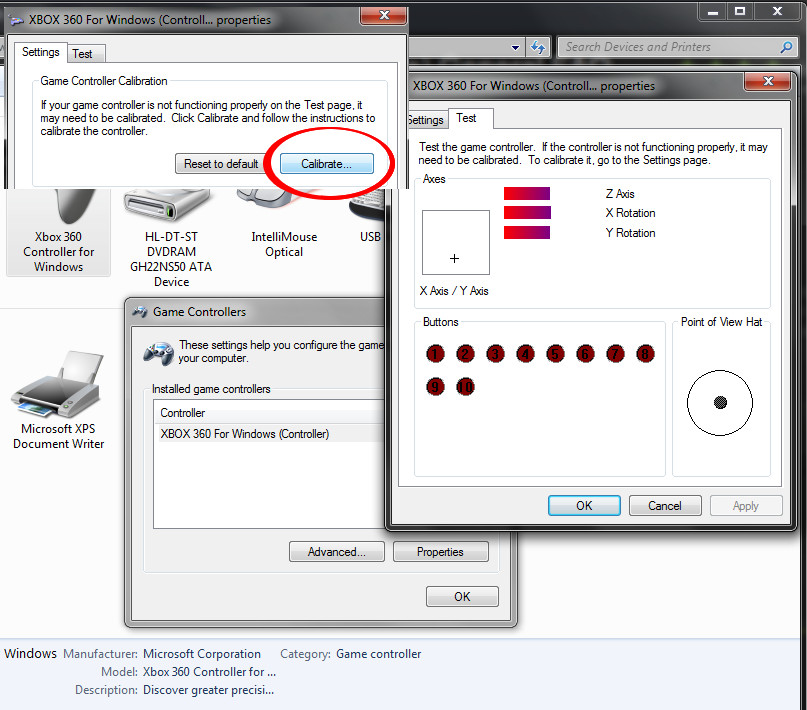The width and height of the screenshot is (807, 710).
Task: Click OK in Game Controllers window
Action: pyautogui.click(x=462, y=596)
